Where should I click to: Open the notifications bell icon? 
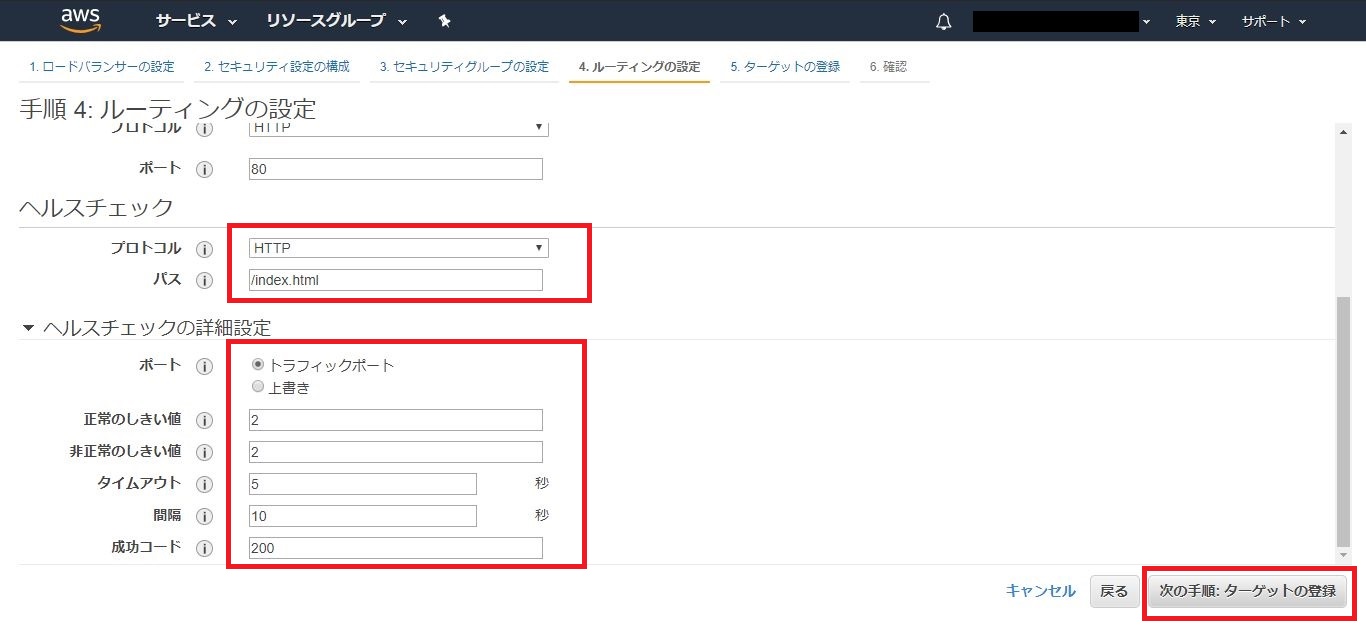943,22
